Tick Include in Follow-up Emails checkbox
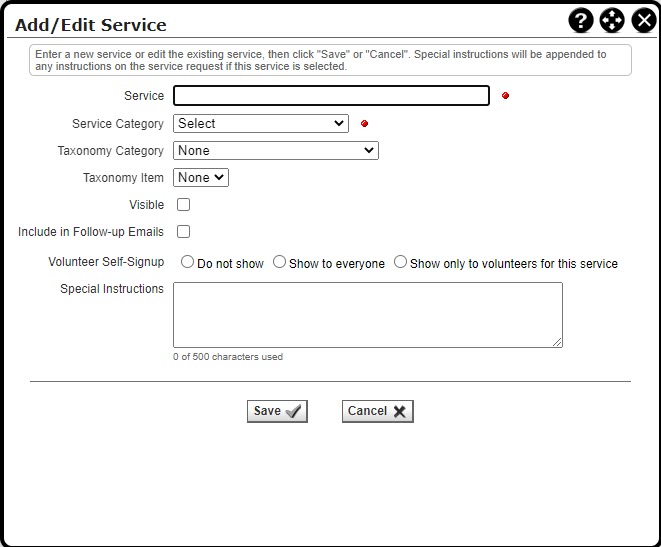Viewport: 661px width, 547px height. (183, 232)
